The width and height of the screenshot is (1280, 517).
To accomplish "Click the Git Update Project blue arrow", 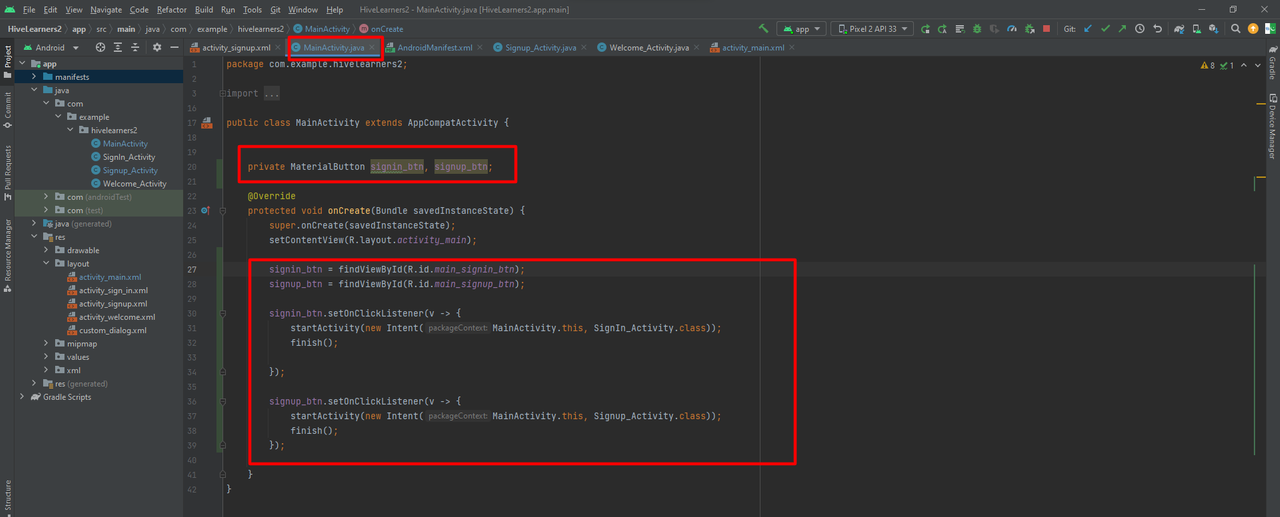I will pos(1087,29).
